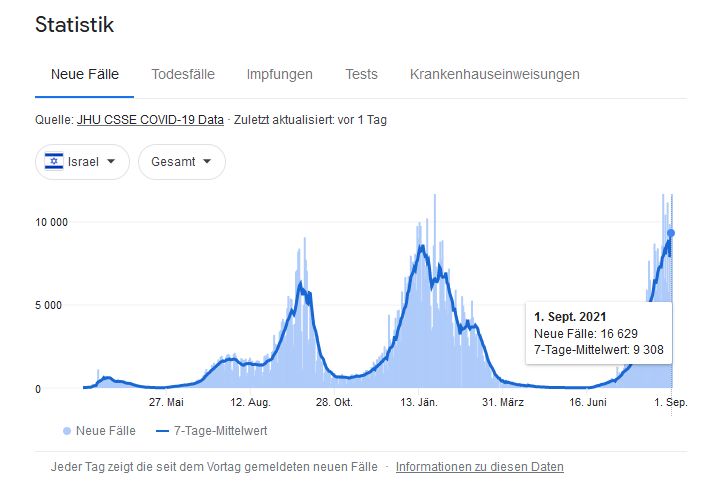
Task: Click the 1. Sept. 2021 tooltip box
Action: (x=599, y=332)
